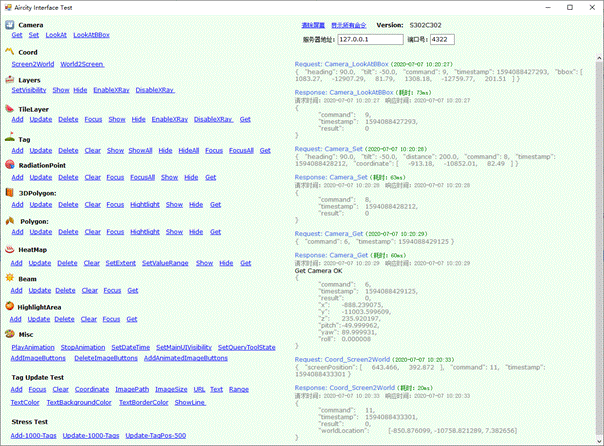Click Tag ShowAll link

pos(140,150)
